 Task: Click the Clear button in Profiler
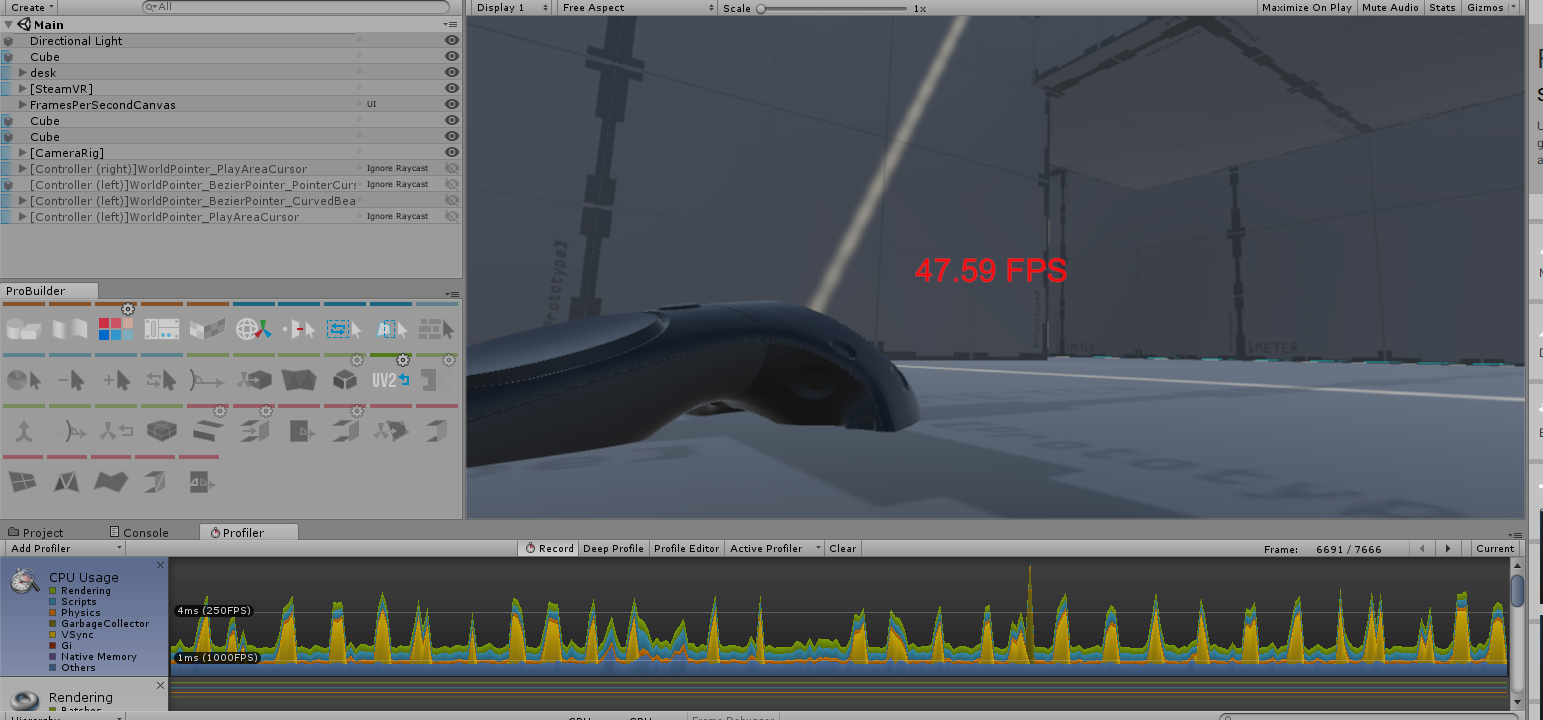pos(843,548)
